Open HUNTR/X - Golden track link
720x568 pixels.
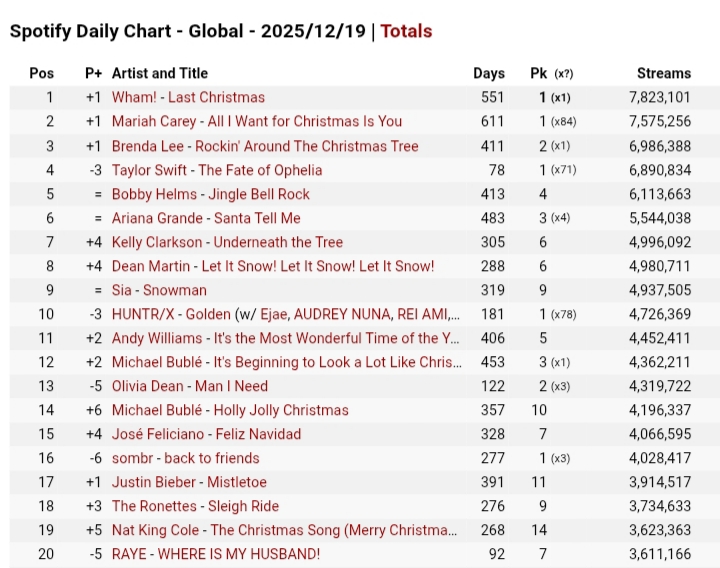[285, 314]
